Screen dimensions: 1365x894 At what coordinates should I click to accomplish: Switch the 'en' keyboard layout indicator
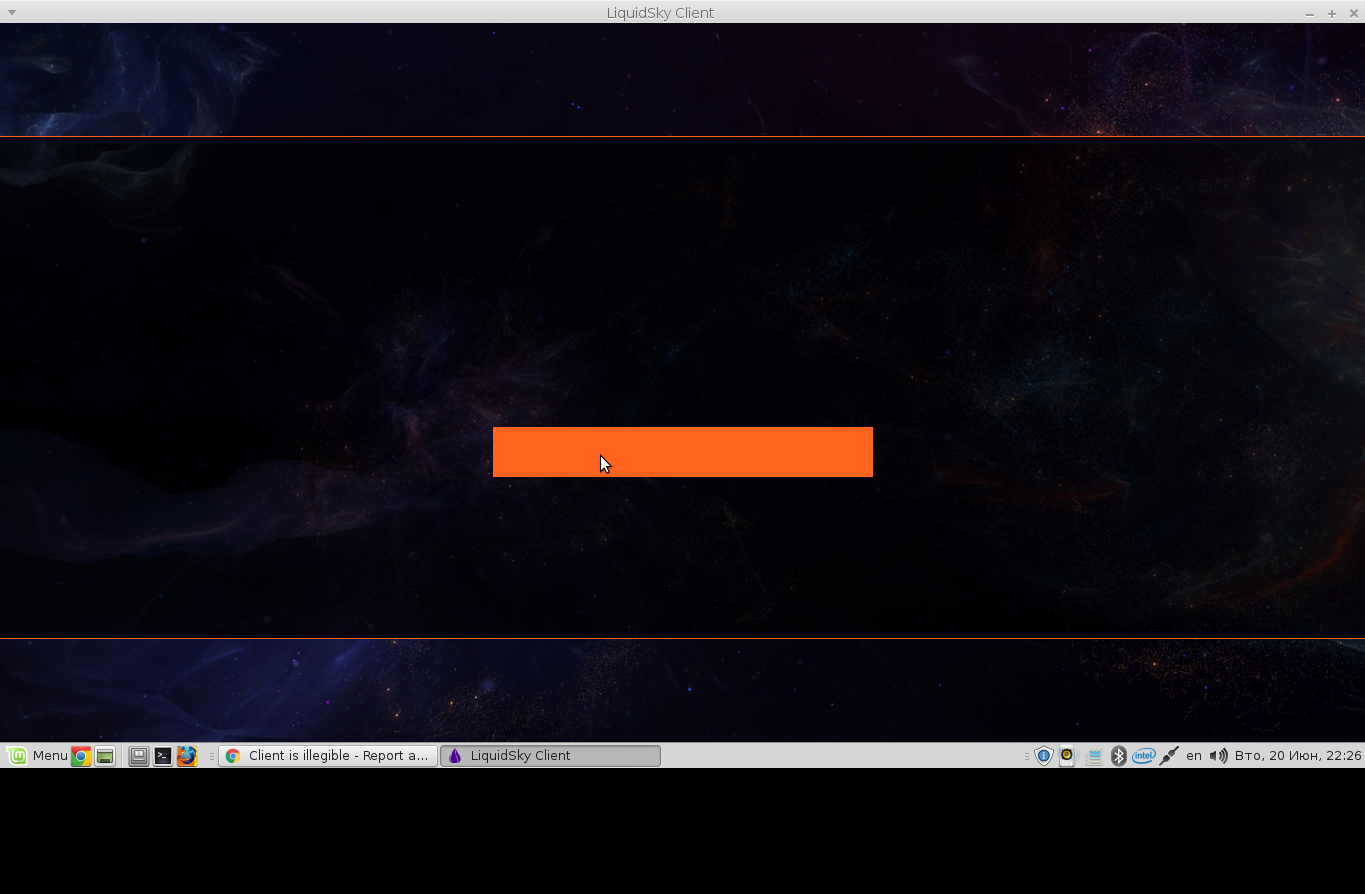pos(1193,756)
